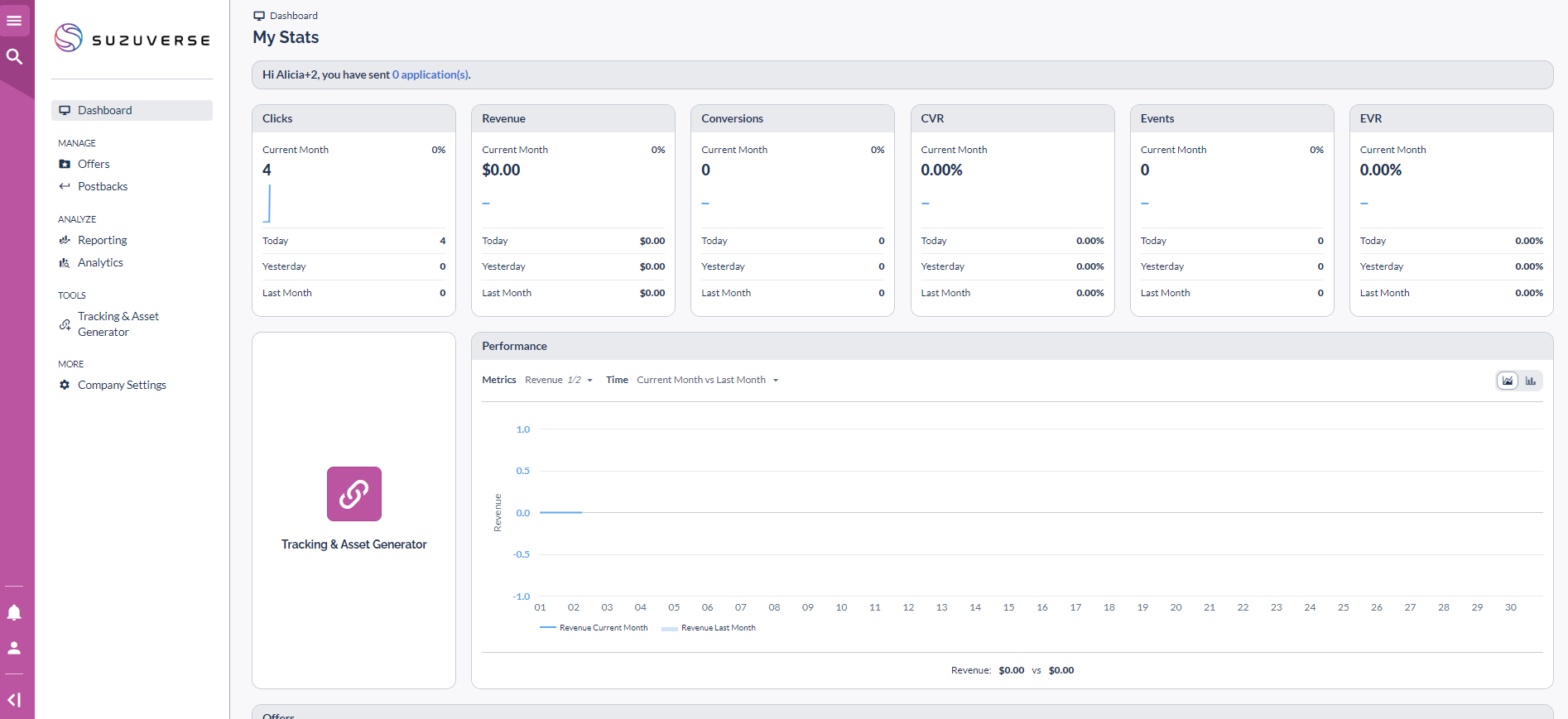Collapse the sidebar using arrow icon
Screen dimensions: 1568x719
(14, 700)
